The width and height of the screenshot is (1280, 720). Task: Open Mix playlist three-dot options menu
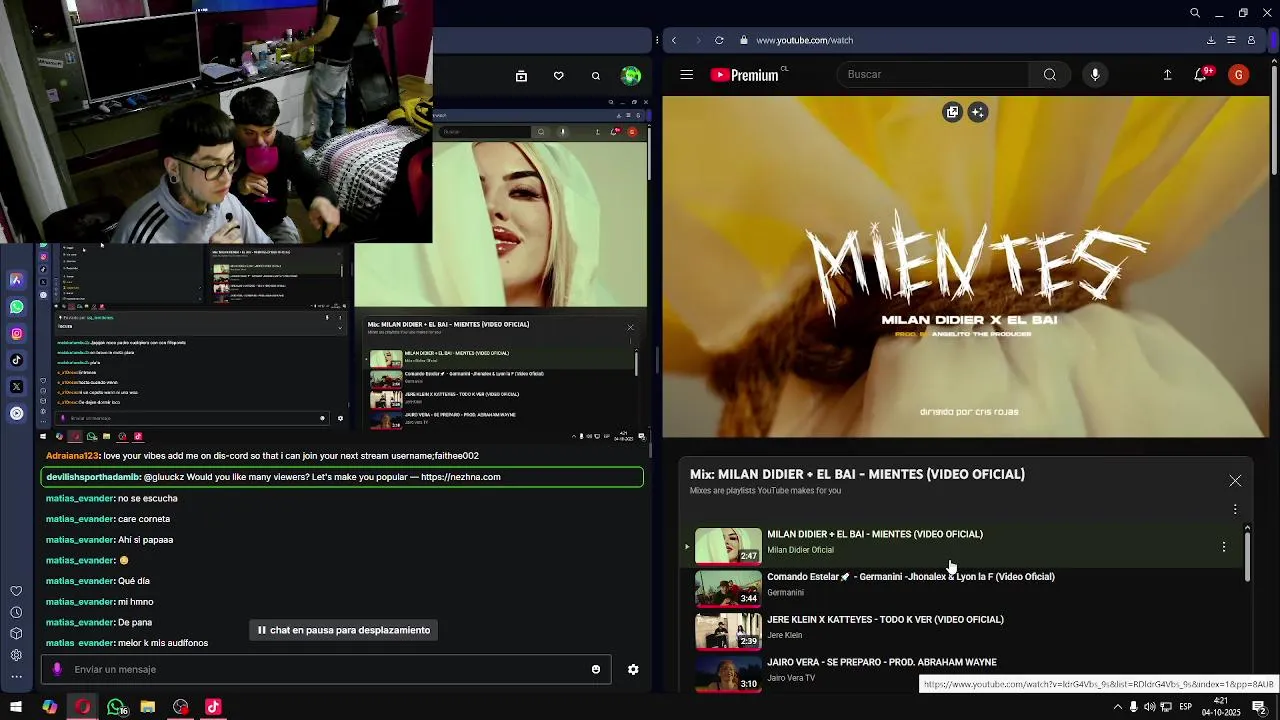[1235, 509]
